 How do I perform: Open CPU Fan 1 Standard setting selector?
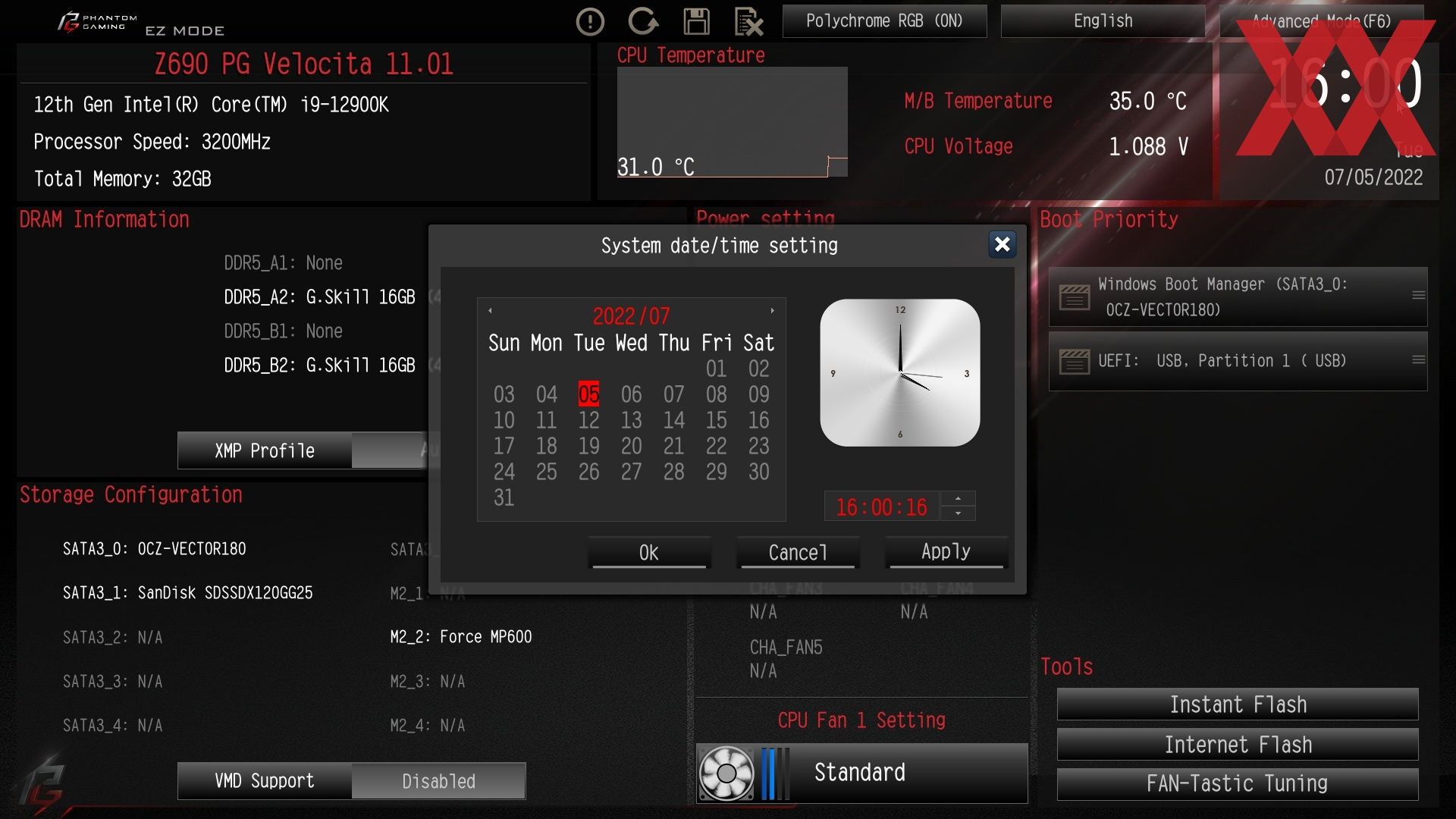click(861, 773)
